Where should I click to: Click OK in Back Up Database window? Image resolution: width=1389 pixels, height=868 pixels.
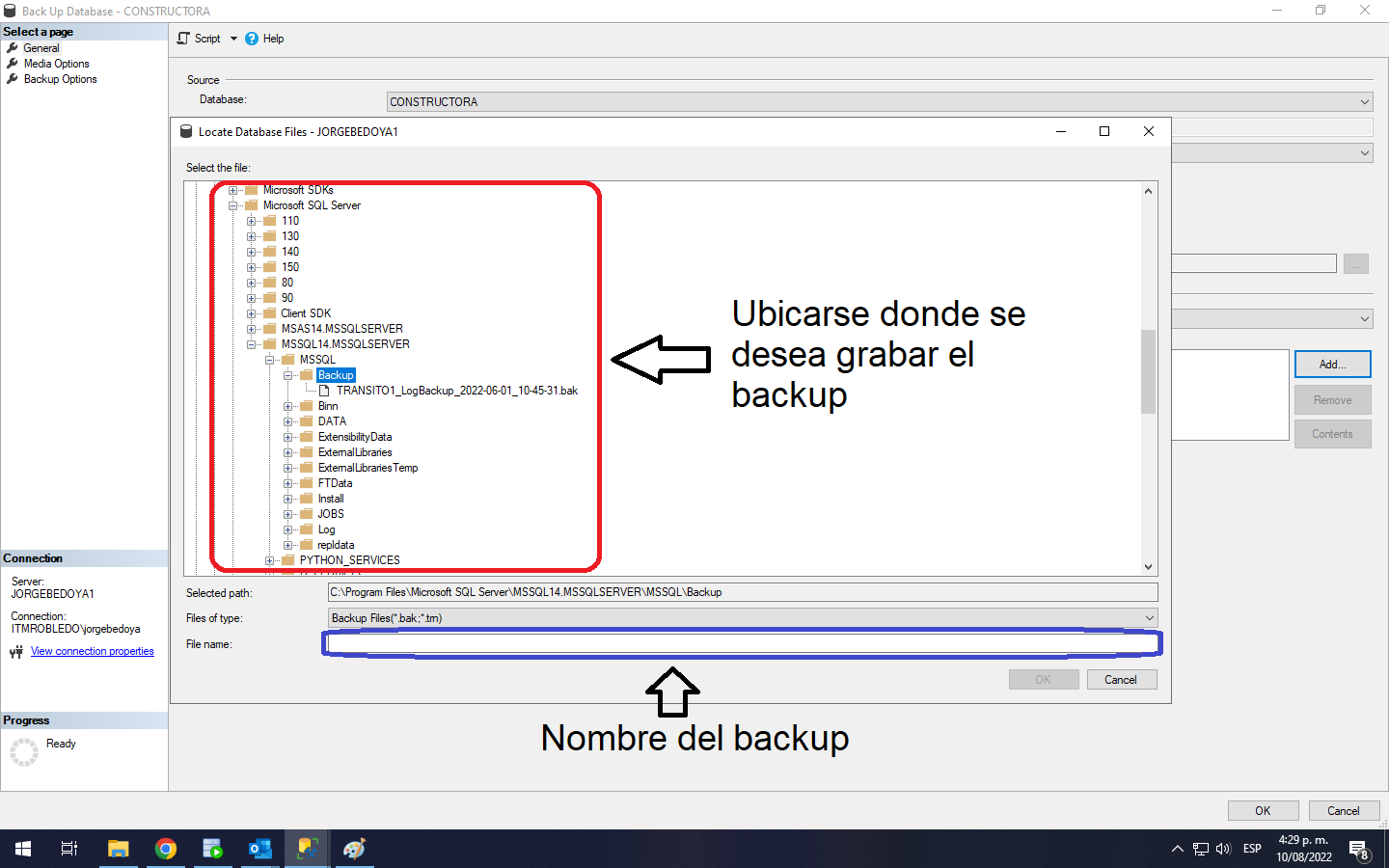click(1263, 810)
